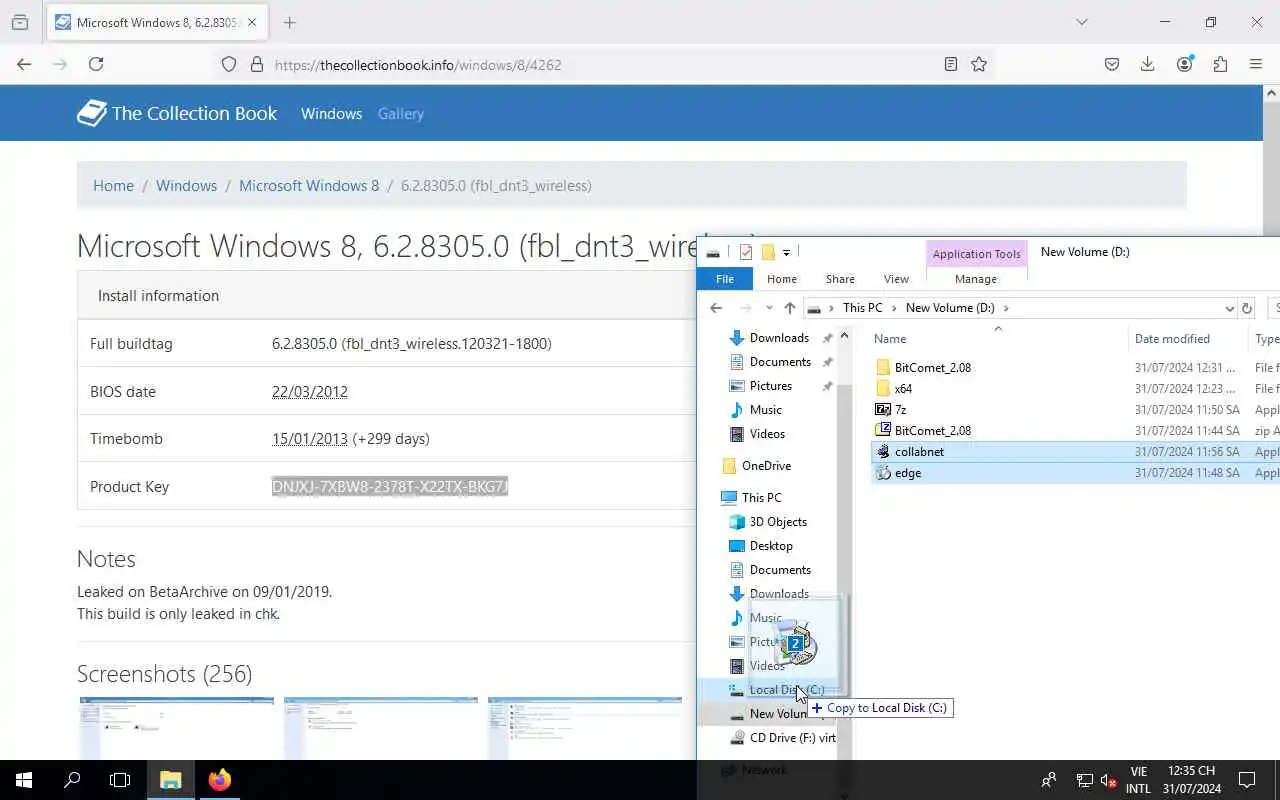Viewport: 1280px width, 800px height.
Task: Click navigation pane scroll up arrow
Action: tap(844, 336)
